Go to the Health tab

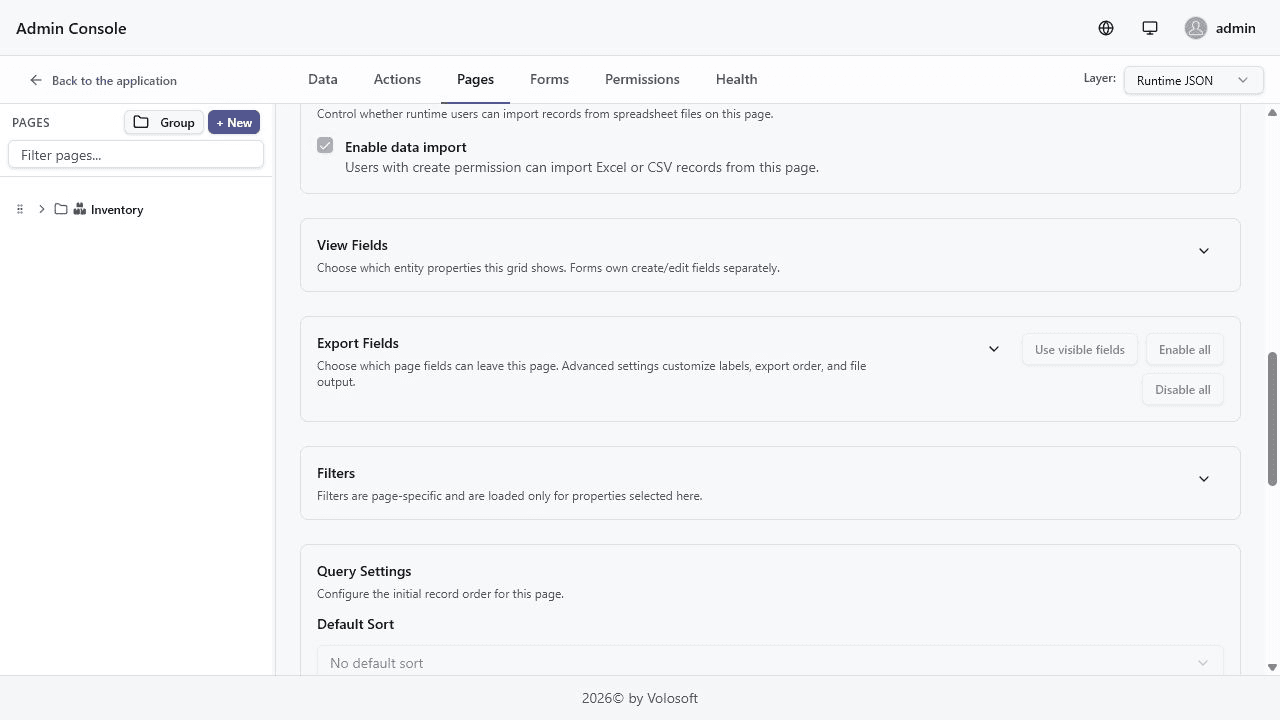736,79
